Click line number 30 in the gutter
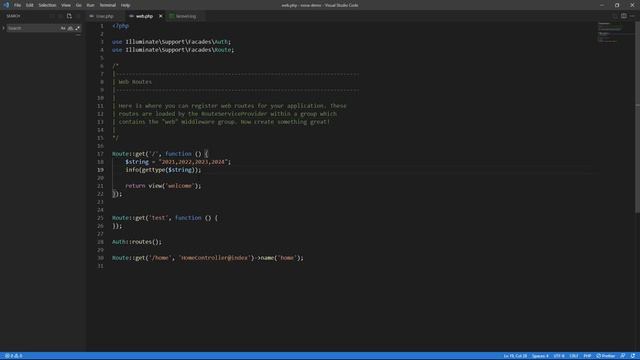640x360 pixels. click(x=100, y=258)
